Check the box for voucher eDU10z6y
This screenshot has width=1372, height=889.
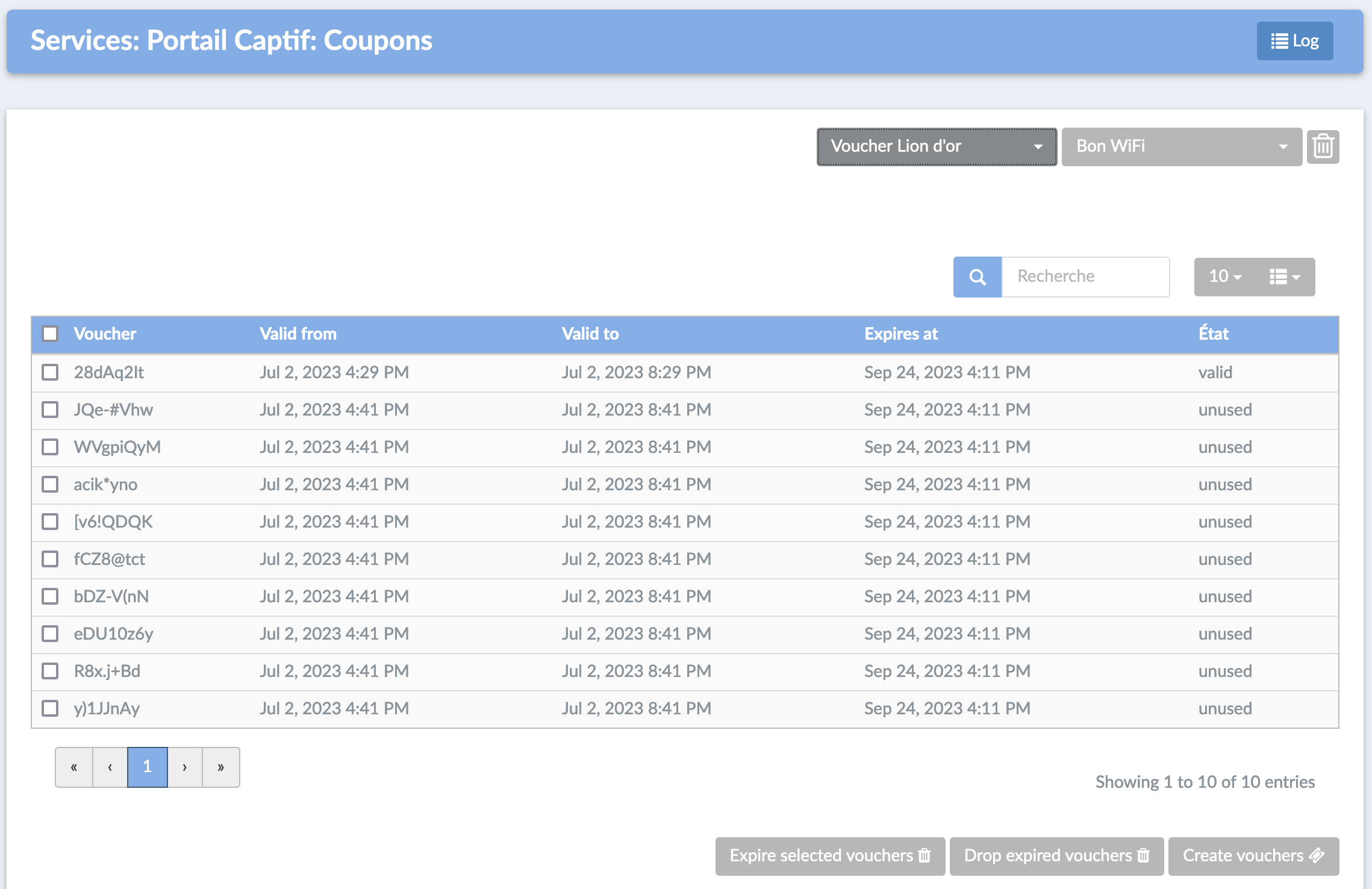tap(50, 634)
